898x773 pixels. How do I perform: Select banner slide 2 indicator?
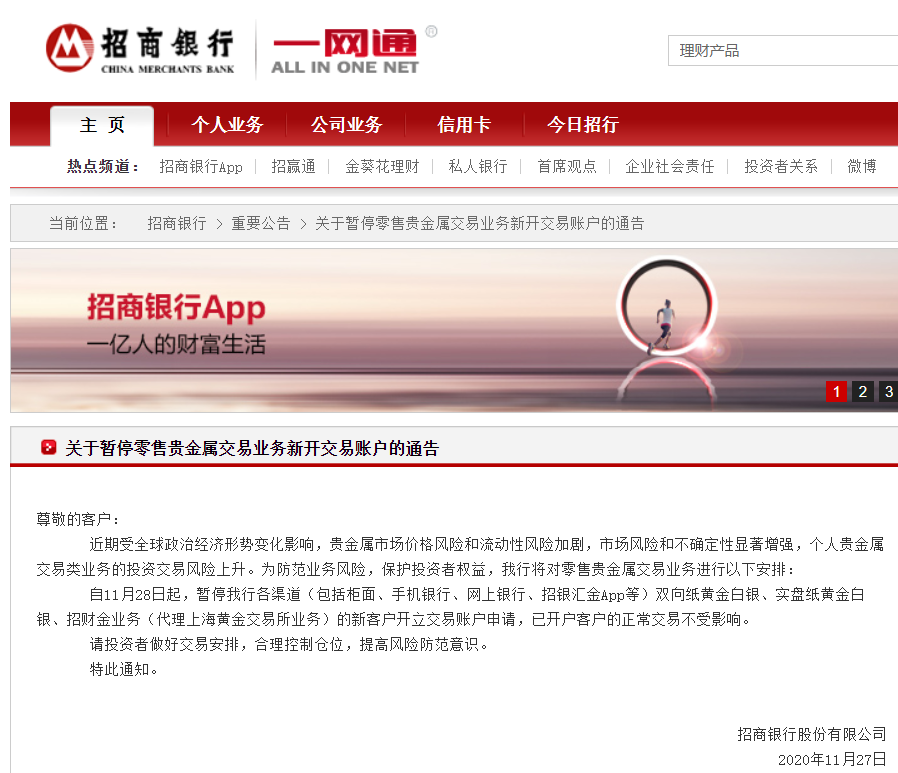coord(862,392)
